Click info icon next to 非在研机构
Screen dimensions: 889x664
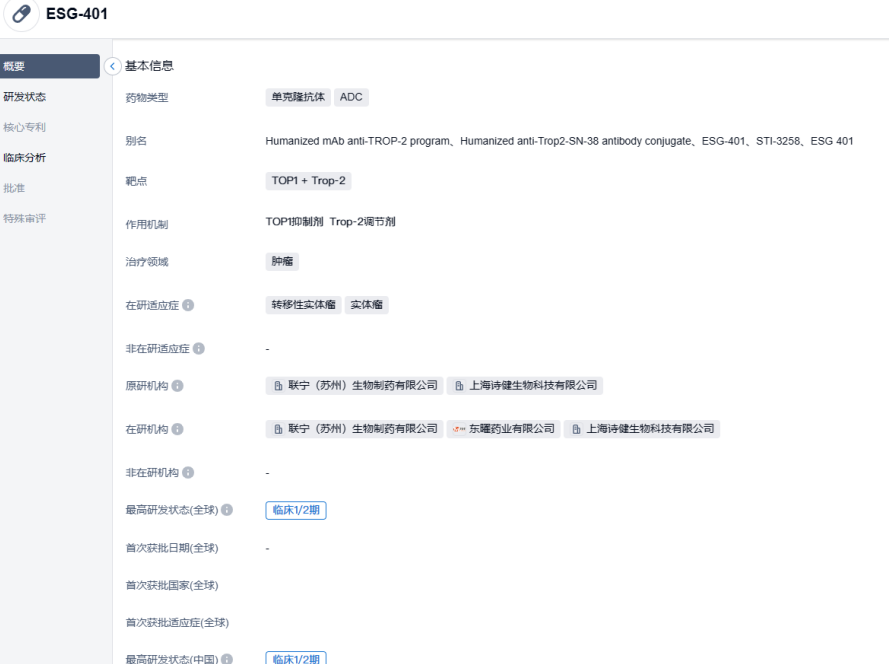click(188, 472)
